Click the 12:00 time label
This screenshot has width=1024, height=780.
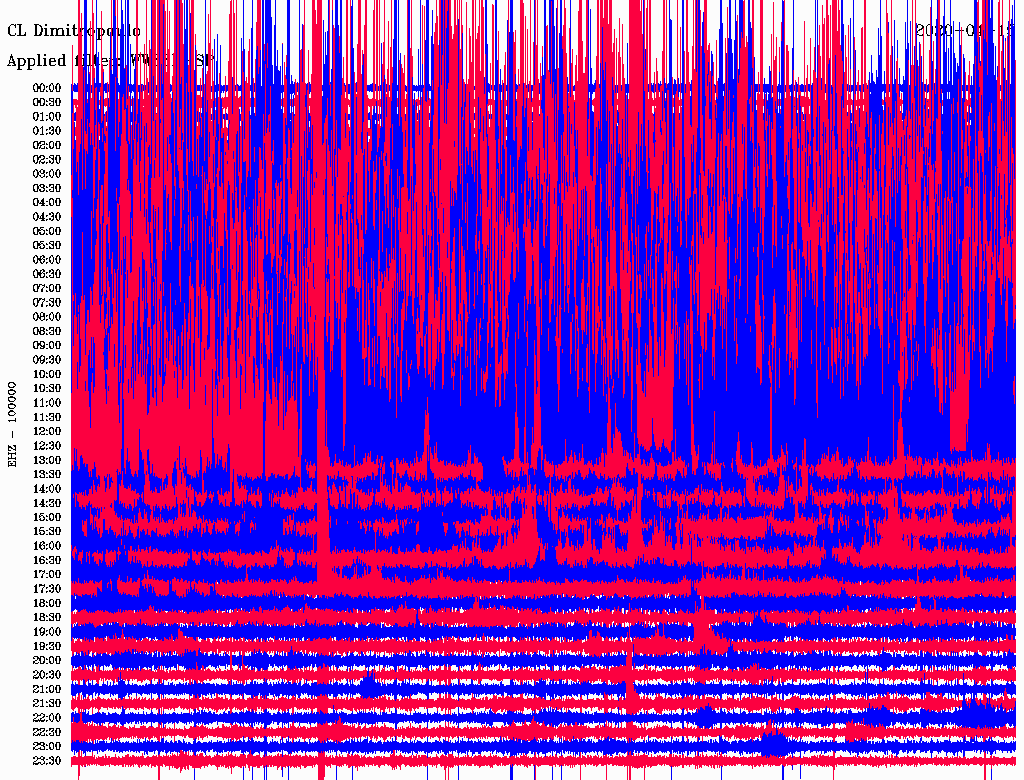click(47, 431)
